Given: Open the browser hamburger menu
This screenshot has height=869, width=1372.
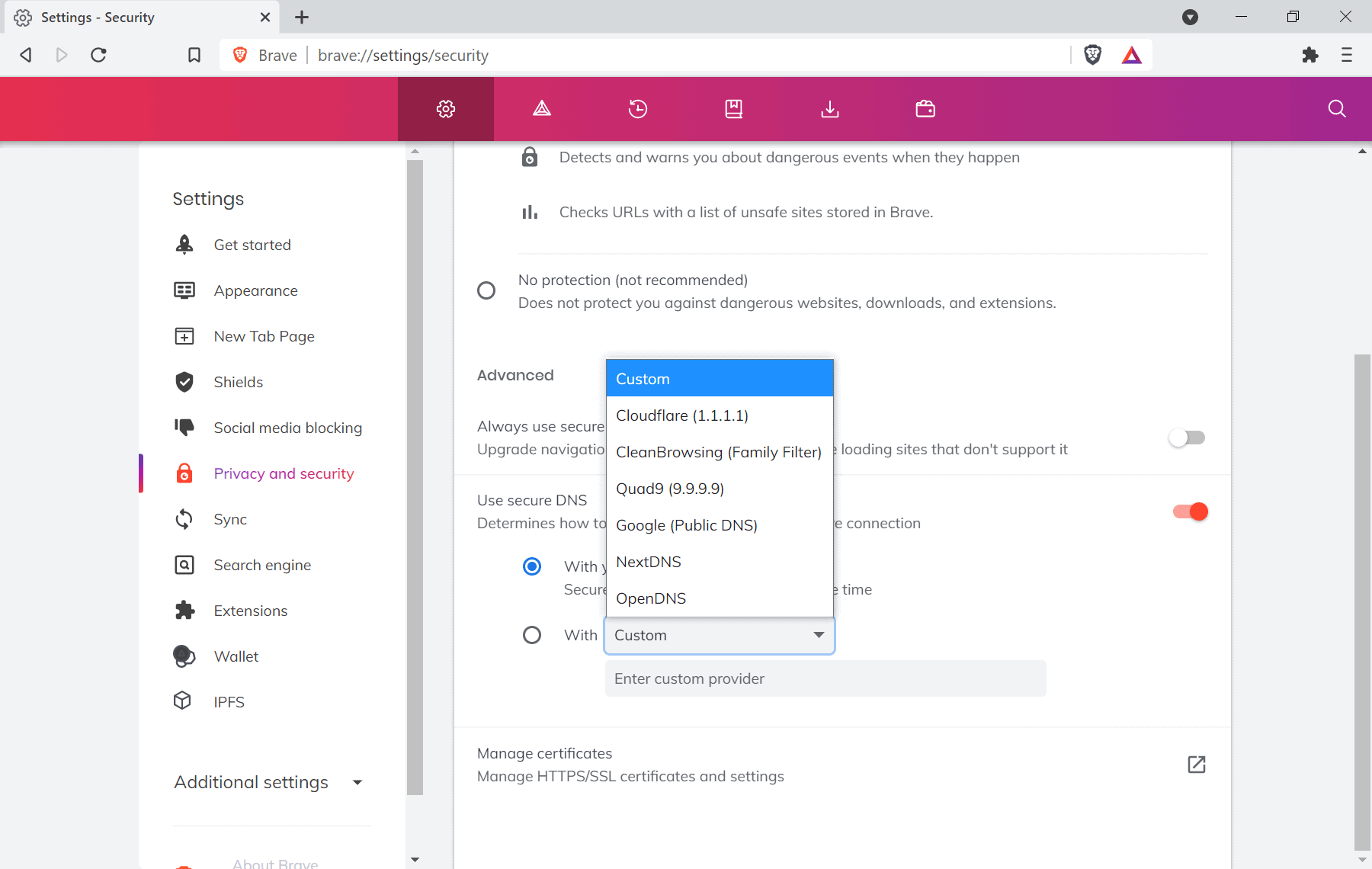Looking at the screenshot, I should 1346,55.
